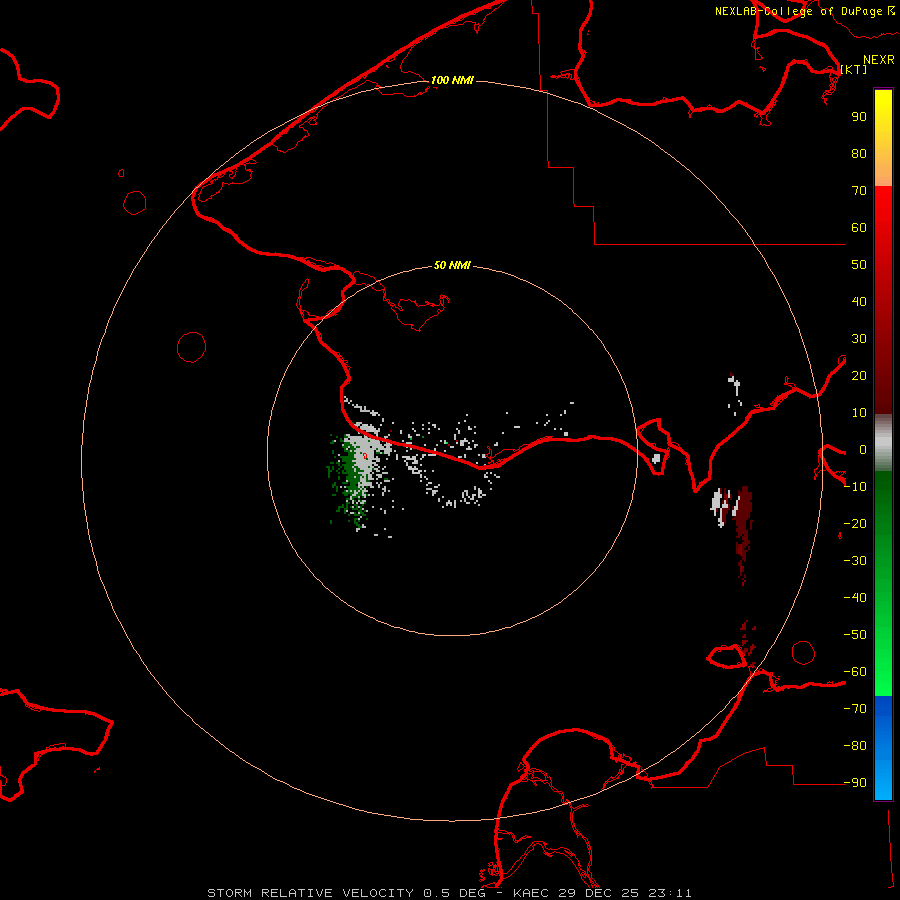Click the 10 value on the velocity scale

coord(859,413)
